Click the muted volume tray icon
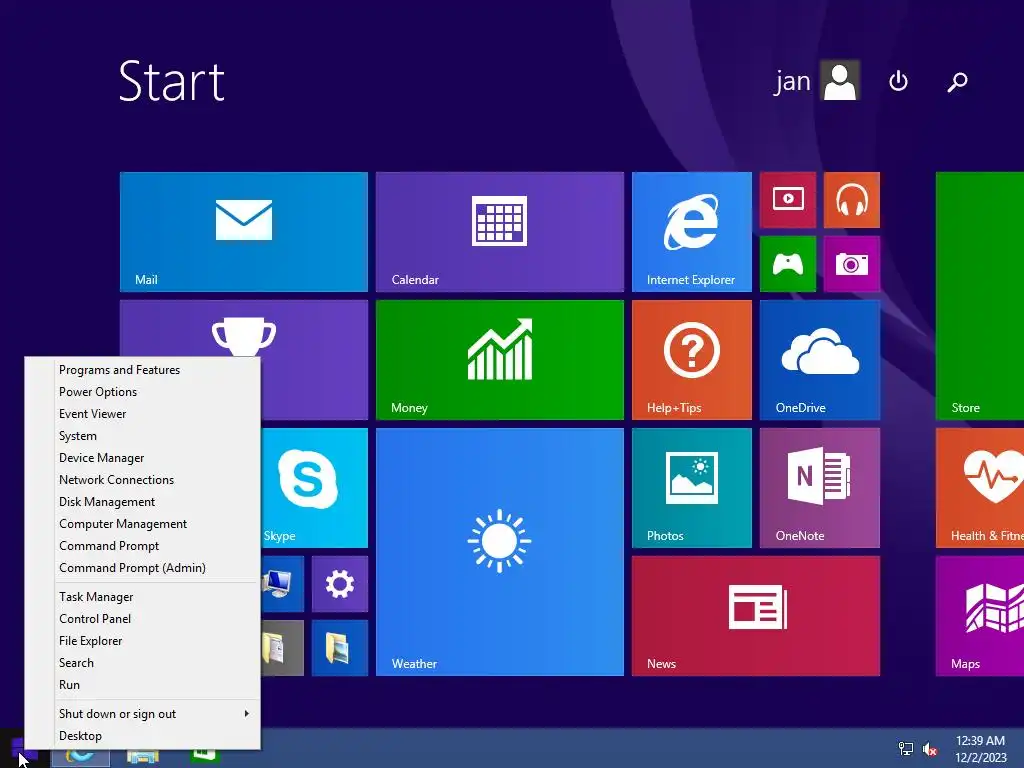This screenshot has height=768, width=1024. (930, 748)
